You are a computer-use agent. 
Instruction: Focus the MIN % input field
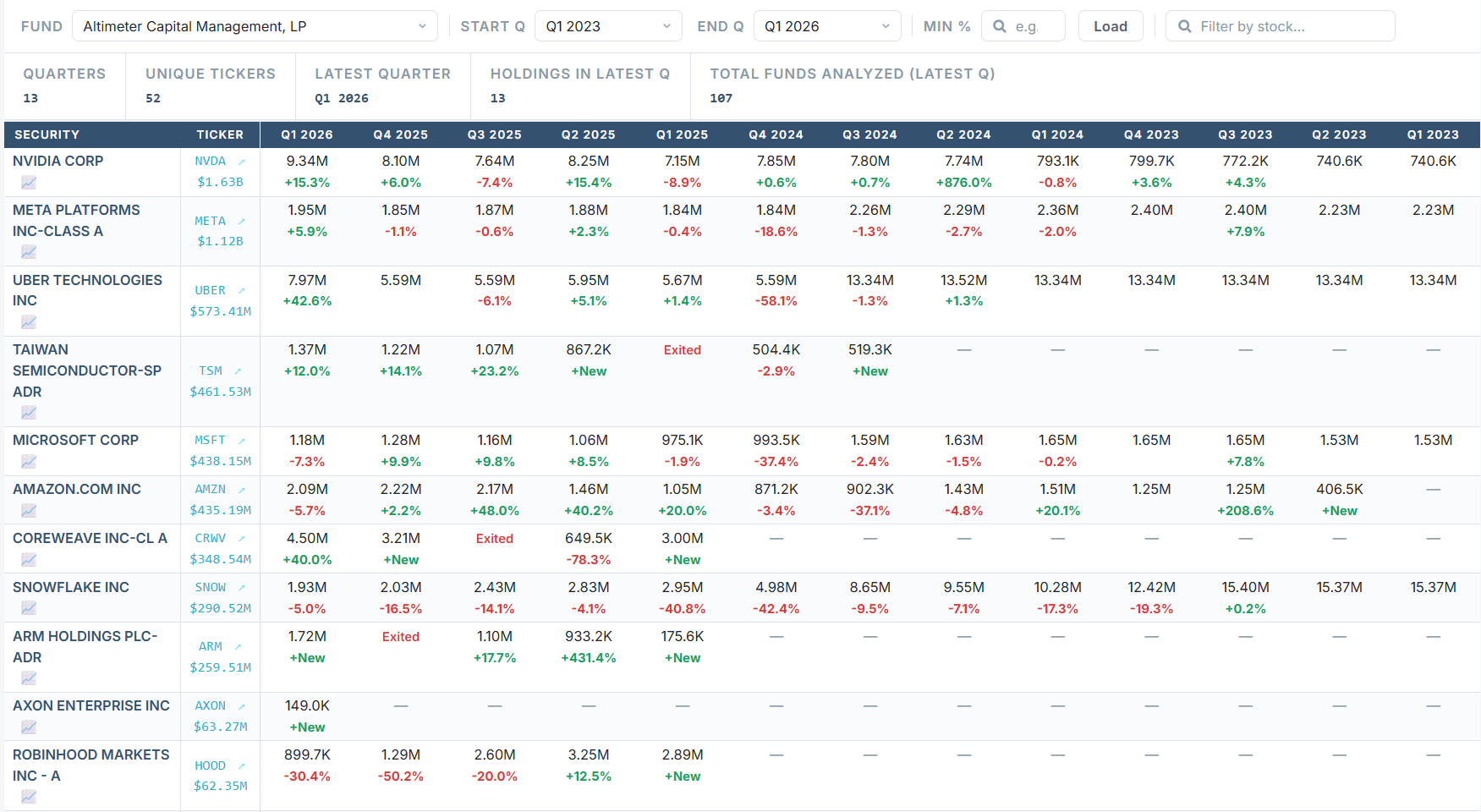tap(1023, 26)
